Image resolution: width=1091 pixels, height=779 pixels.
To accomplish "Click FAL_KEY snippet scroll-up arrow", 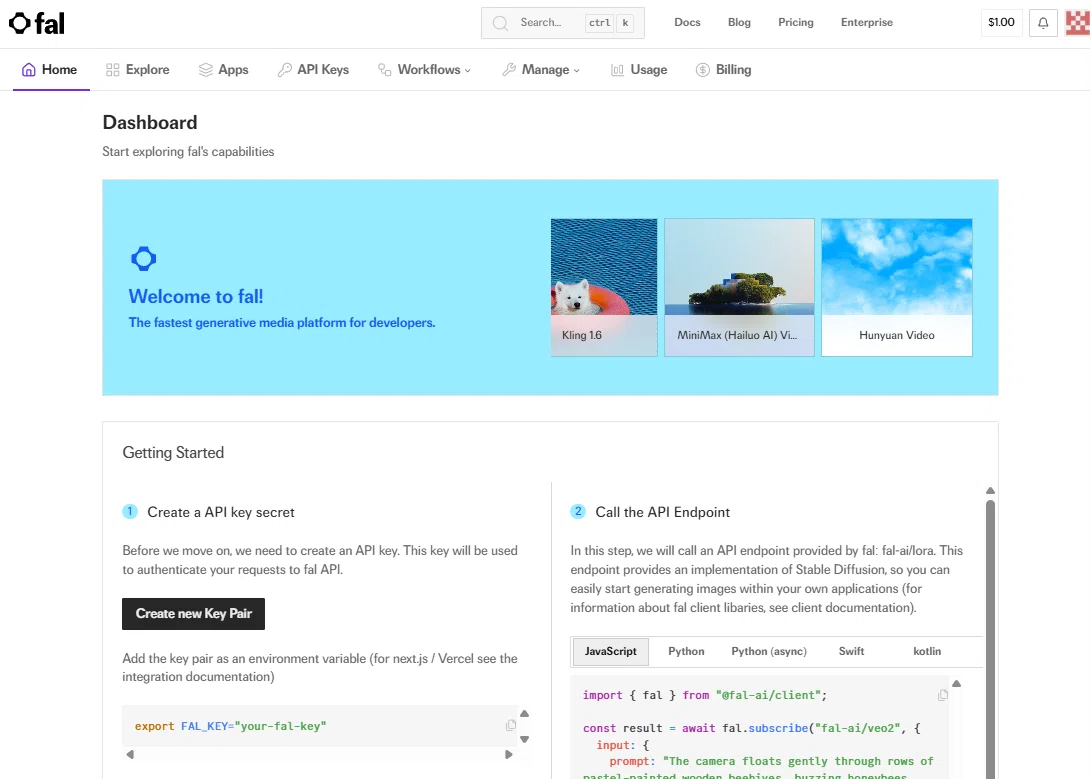I will pos(525,714).
